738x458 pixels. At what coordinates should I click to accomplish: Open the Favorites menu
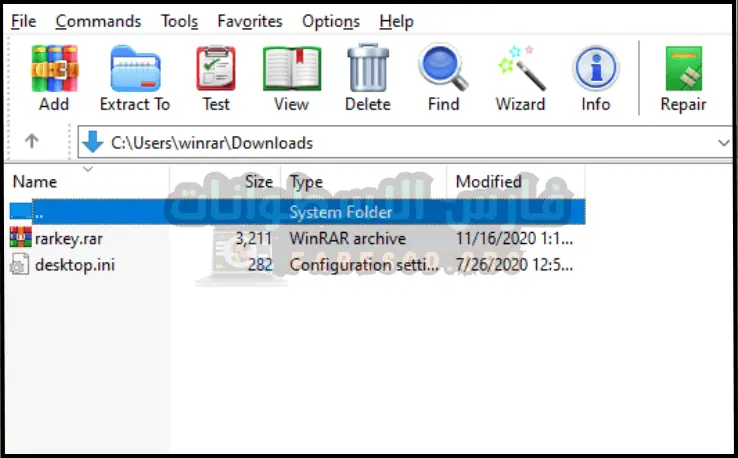click(249, 21)
